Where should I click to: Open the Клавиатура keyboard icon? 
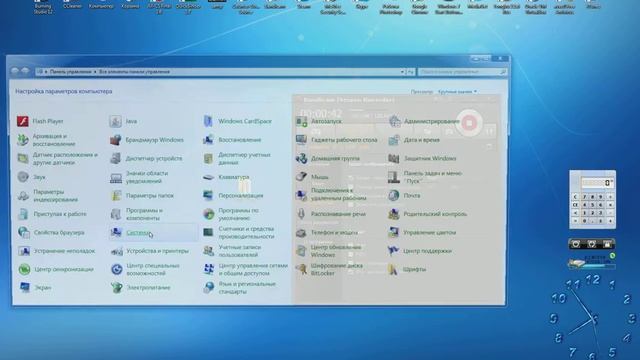[x=208, y=177]
